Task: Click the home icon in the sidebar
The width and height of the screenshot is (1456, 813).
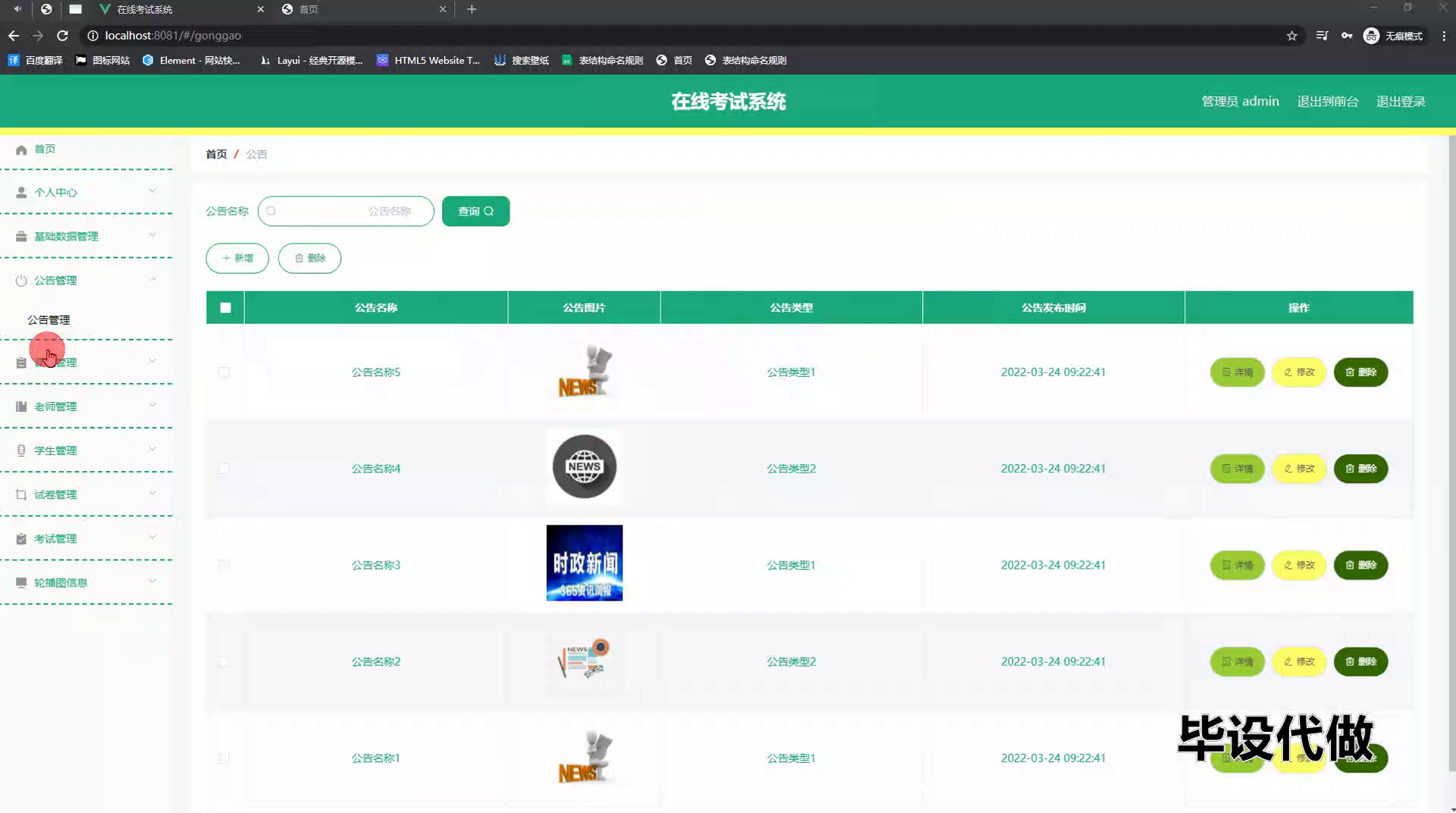Action: click(x=21, y=149)
